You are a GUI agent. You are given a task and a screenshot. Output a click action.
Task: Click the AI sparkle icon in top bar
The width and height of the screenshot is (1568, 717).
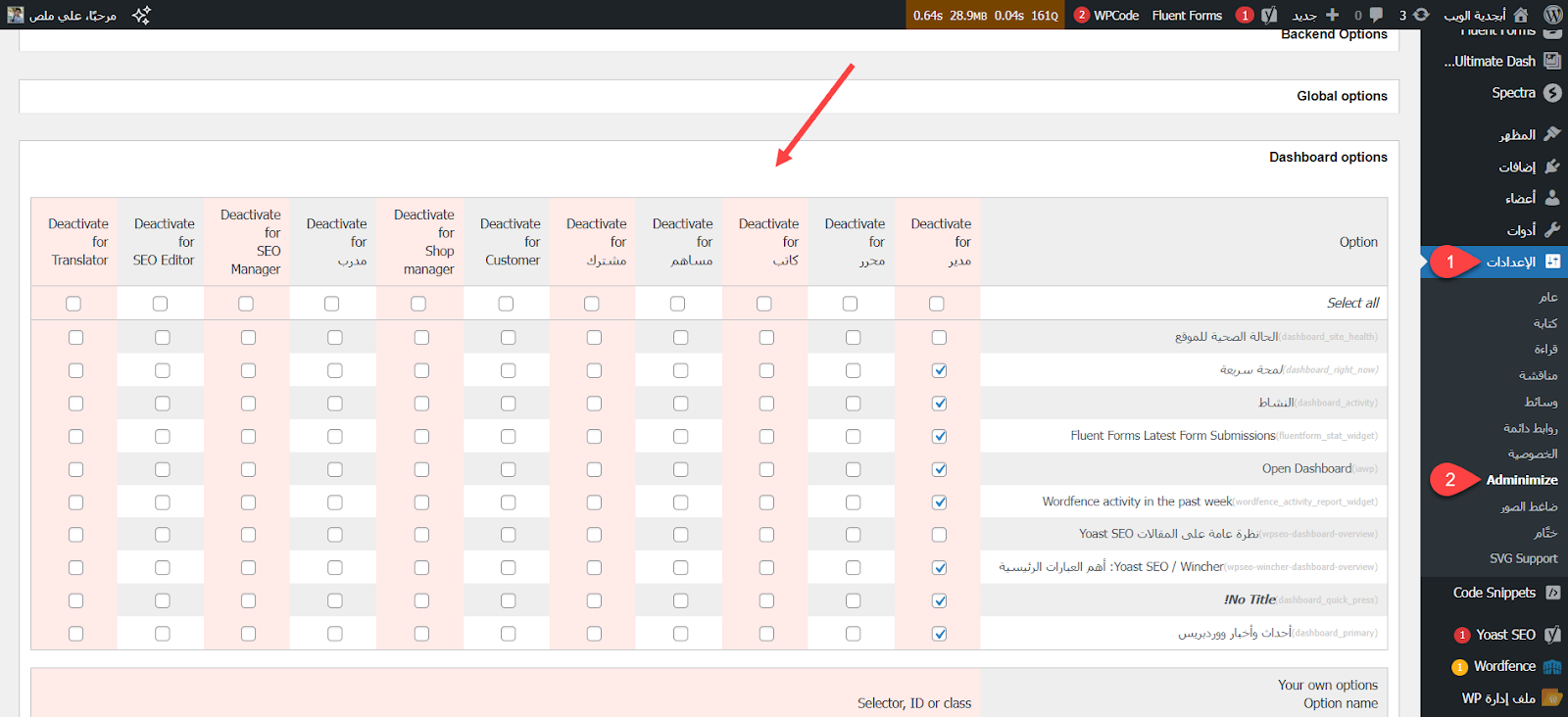coord(141,15)
